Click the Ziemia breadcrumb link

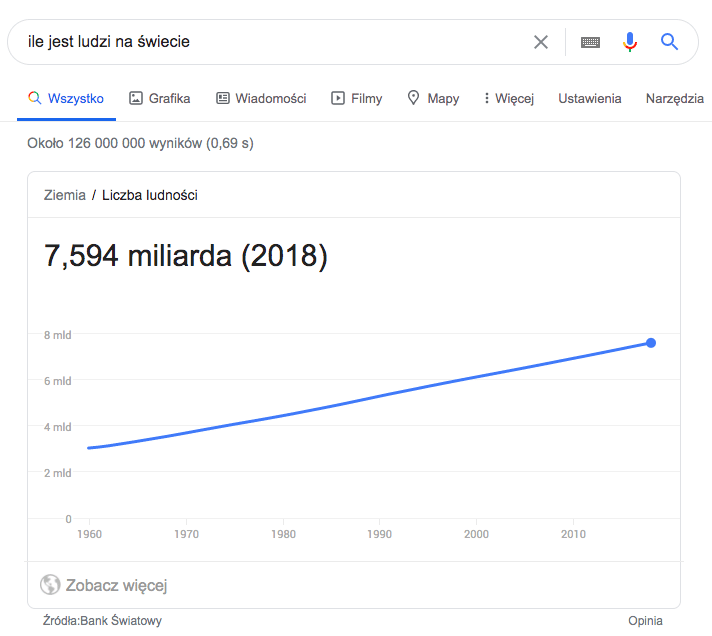(x=65, y=195)
